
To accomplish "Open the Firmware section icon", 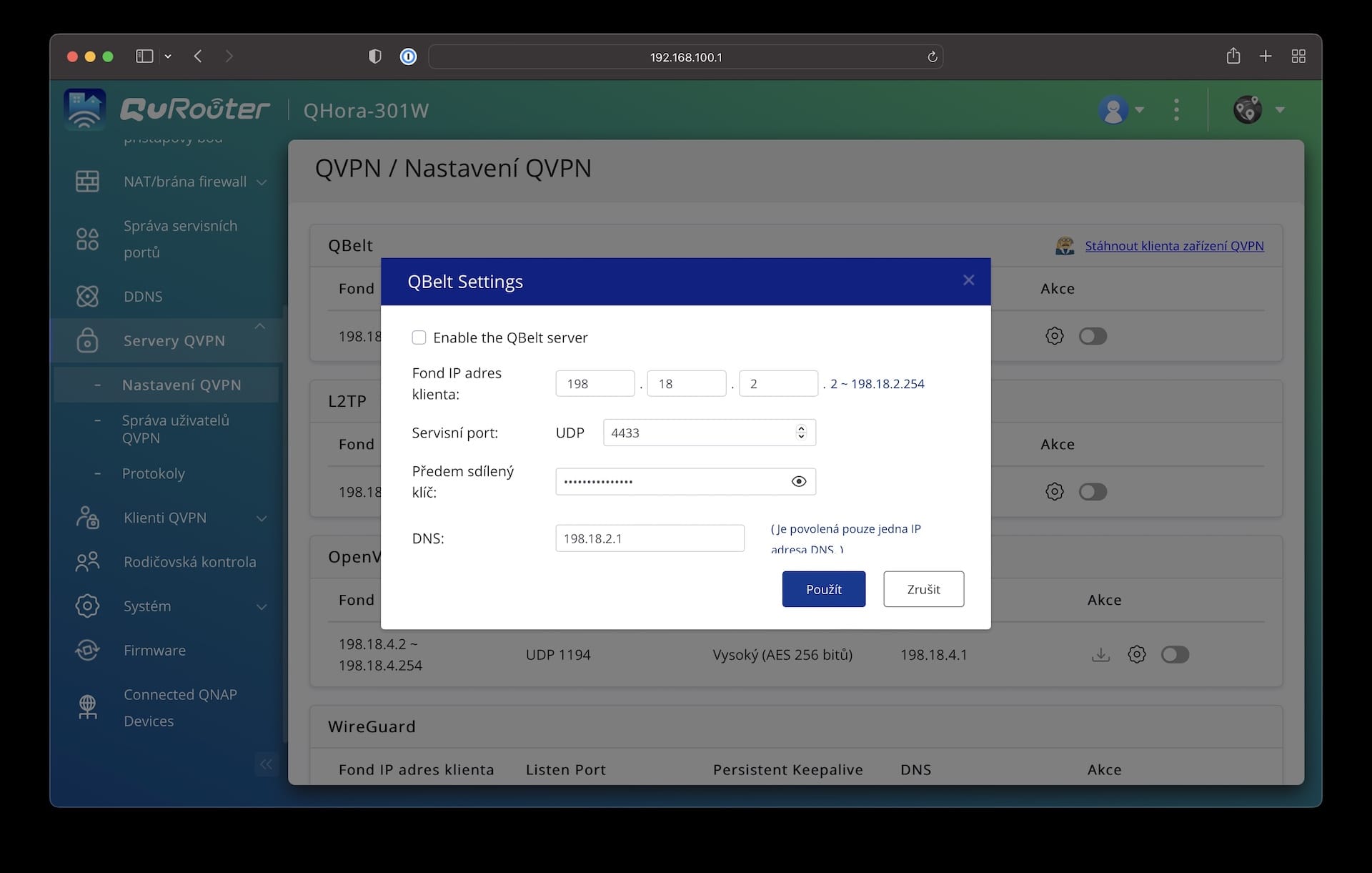I will coord(87,650).
